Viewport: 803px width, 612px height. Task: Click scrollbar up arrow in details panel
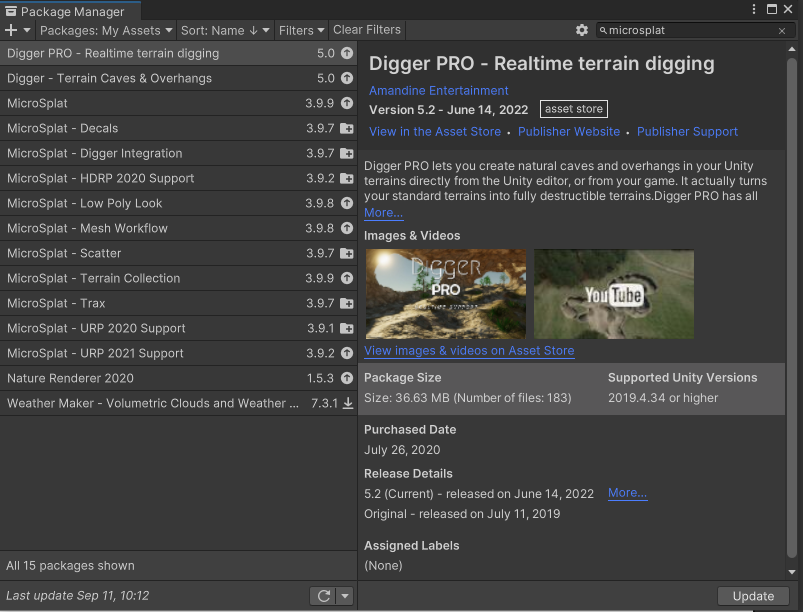pos(792,49)
